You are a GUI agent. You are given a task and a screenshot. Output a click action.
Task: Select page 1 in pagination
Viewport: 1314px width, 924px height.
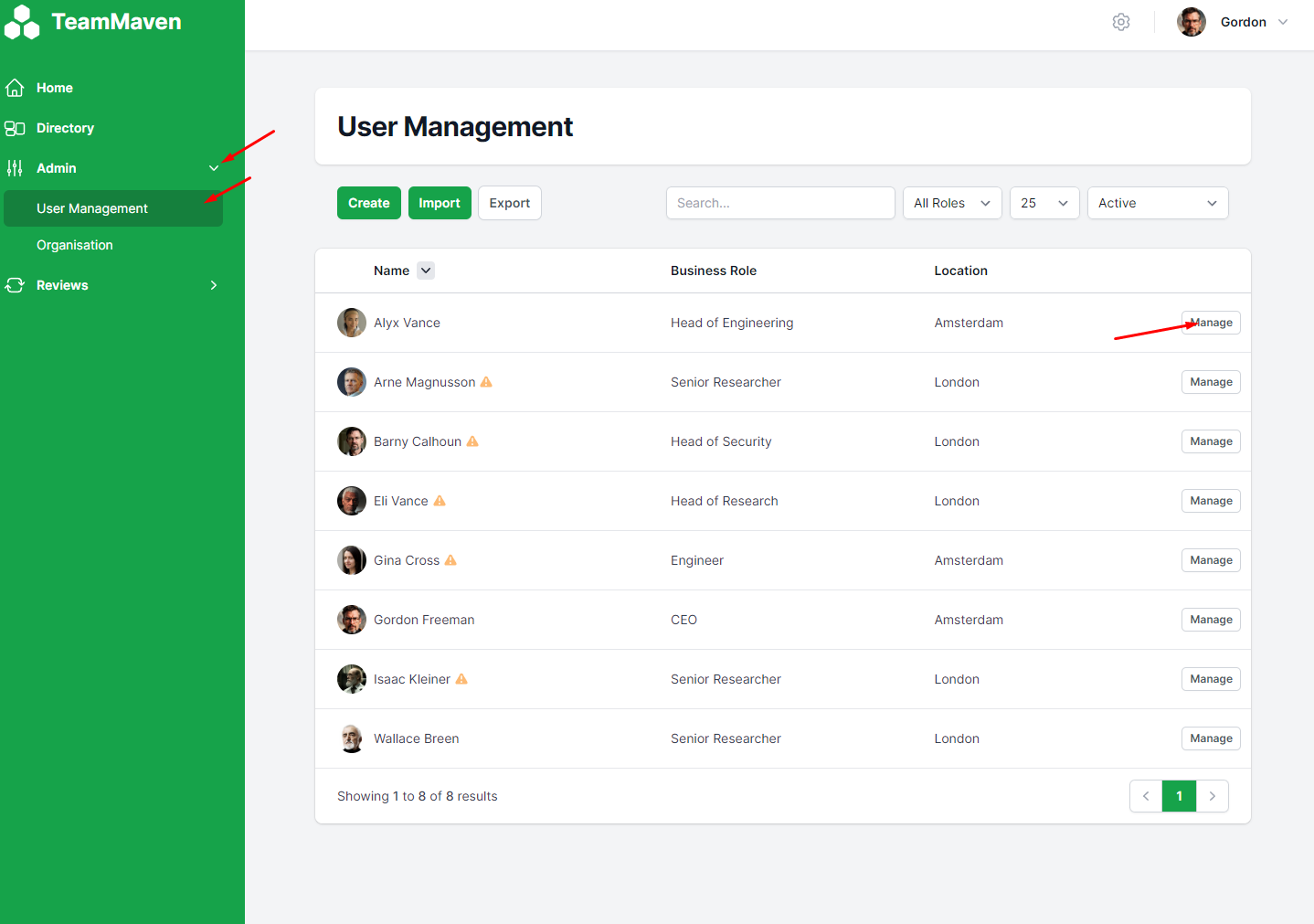coord(1180,796)
